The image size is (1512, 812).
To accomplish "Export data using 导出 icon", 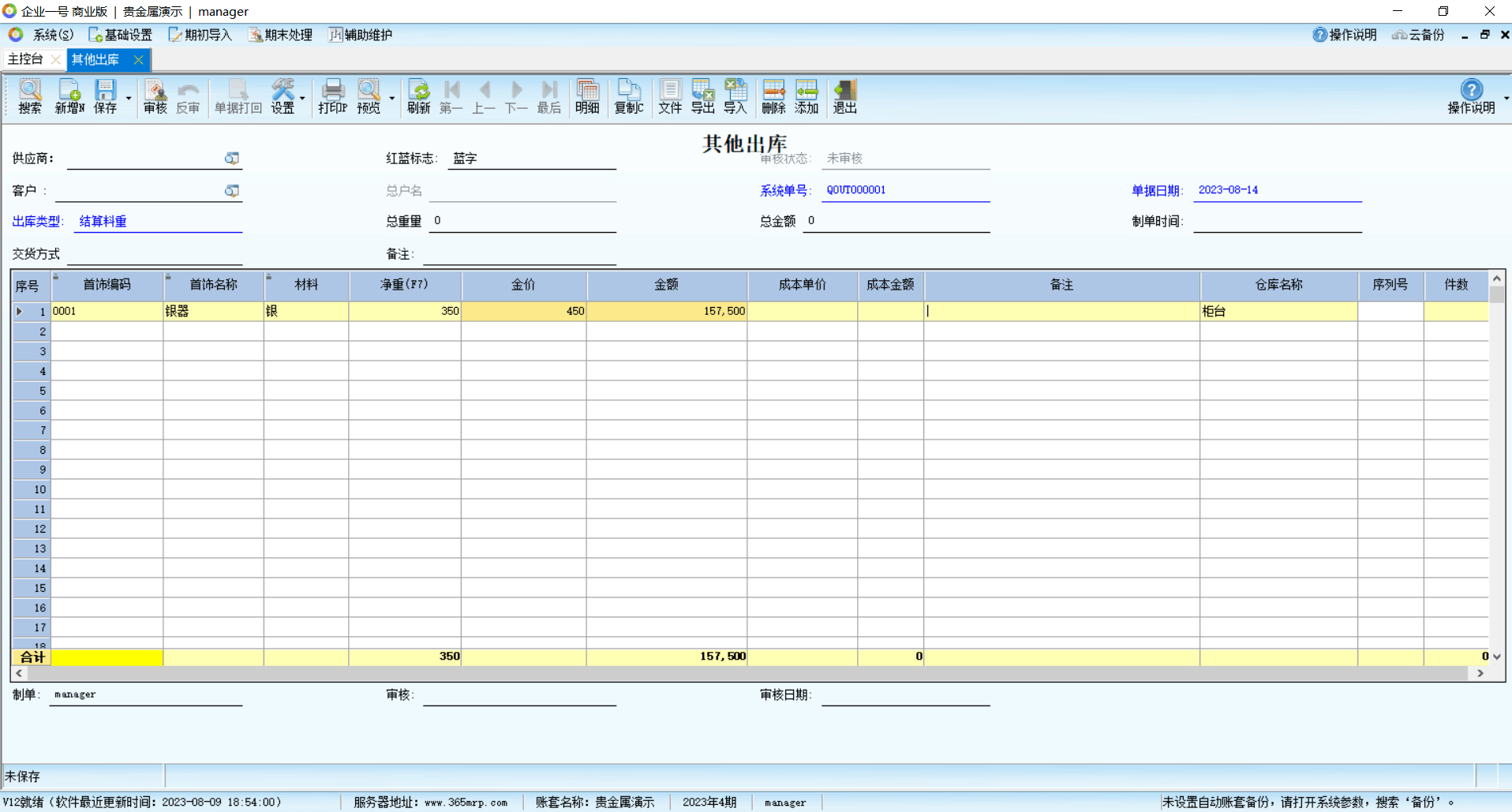I will (702, 96).
